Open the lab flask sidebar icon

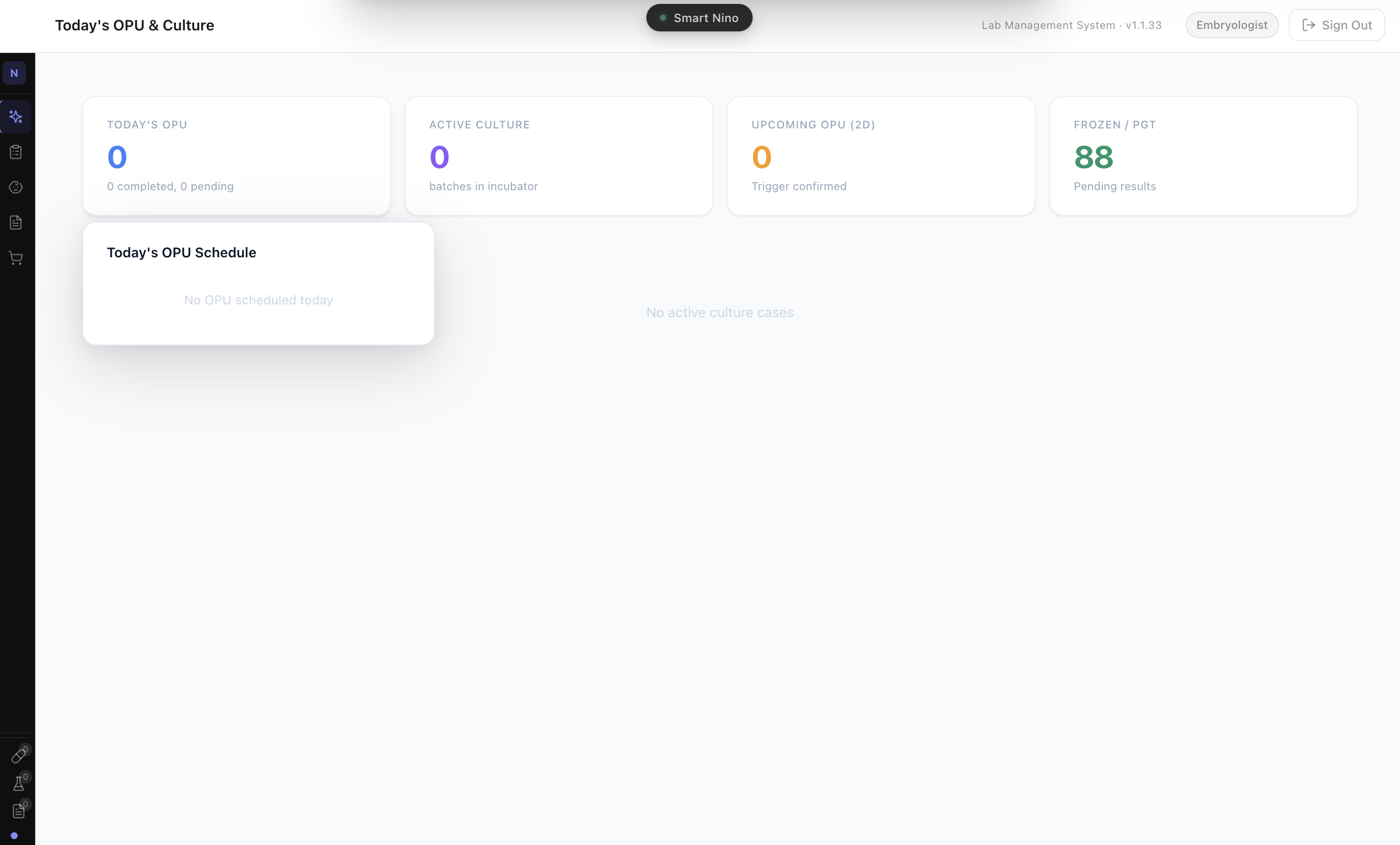click(x=19, y=784)
